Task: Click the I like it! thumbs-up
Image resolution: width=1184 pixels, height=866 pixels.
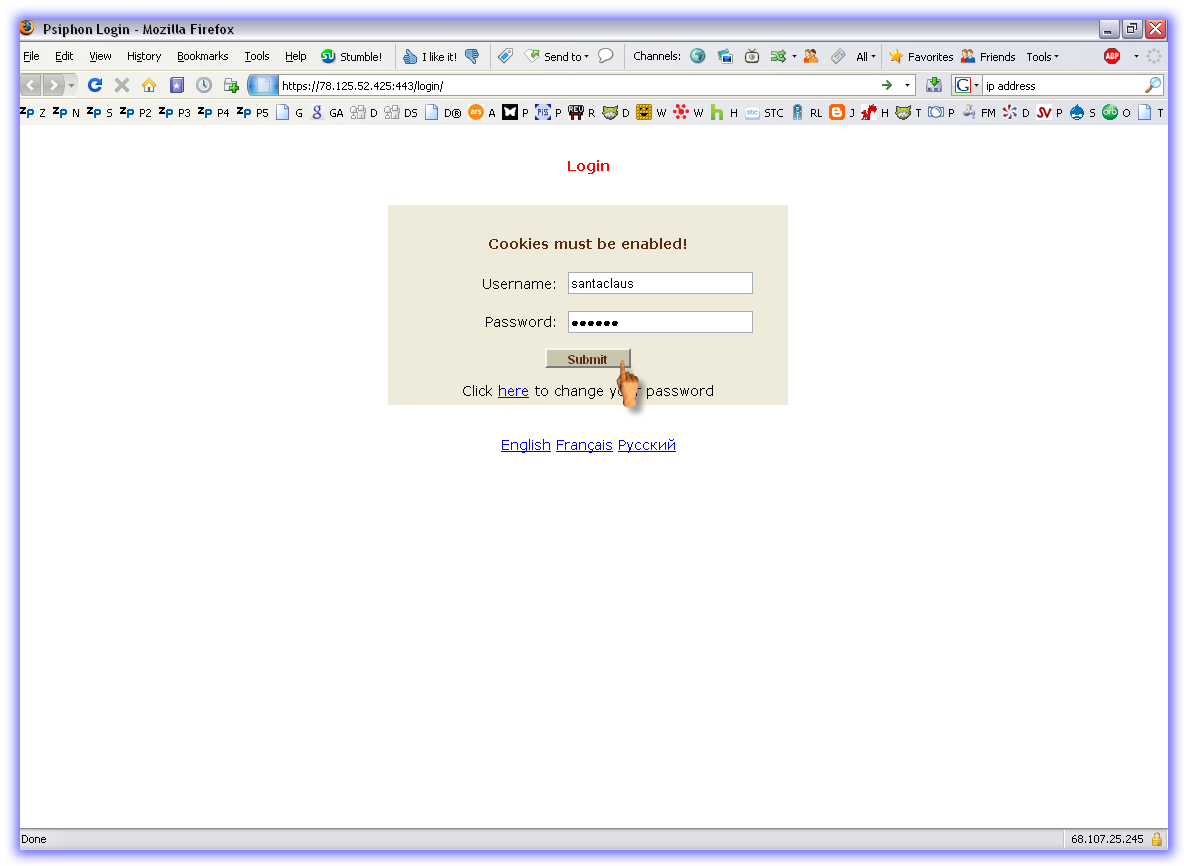Action: (x=430, y=57)
